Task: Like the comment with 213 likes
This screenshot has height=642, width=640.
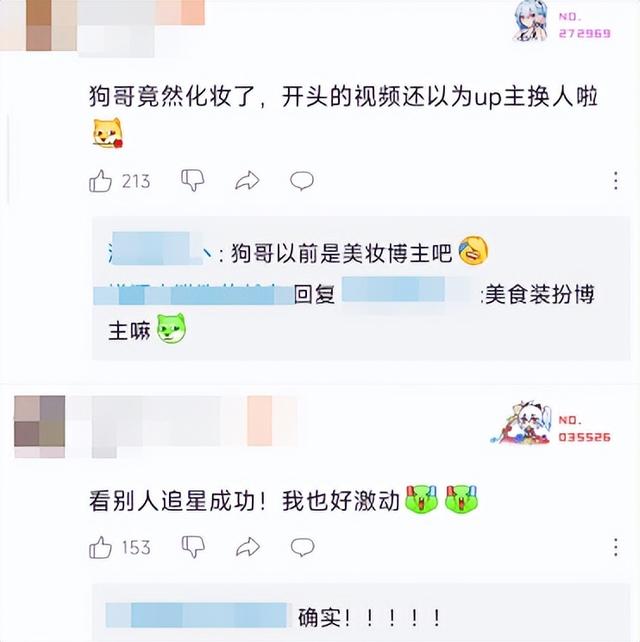Action: coord(100,181)
